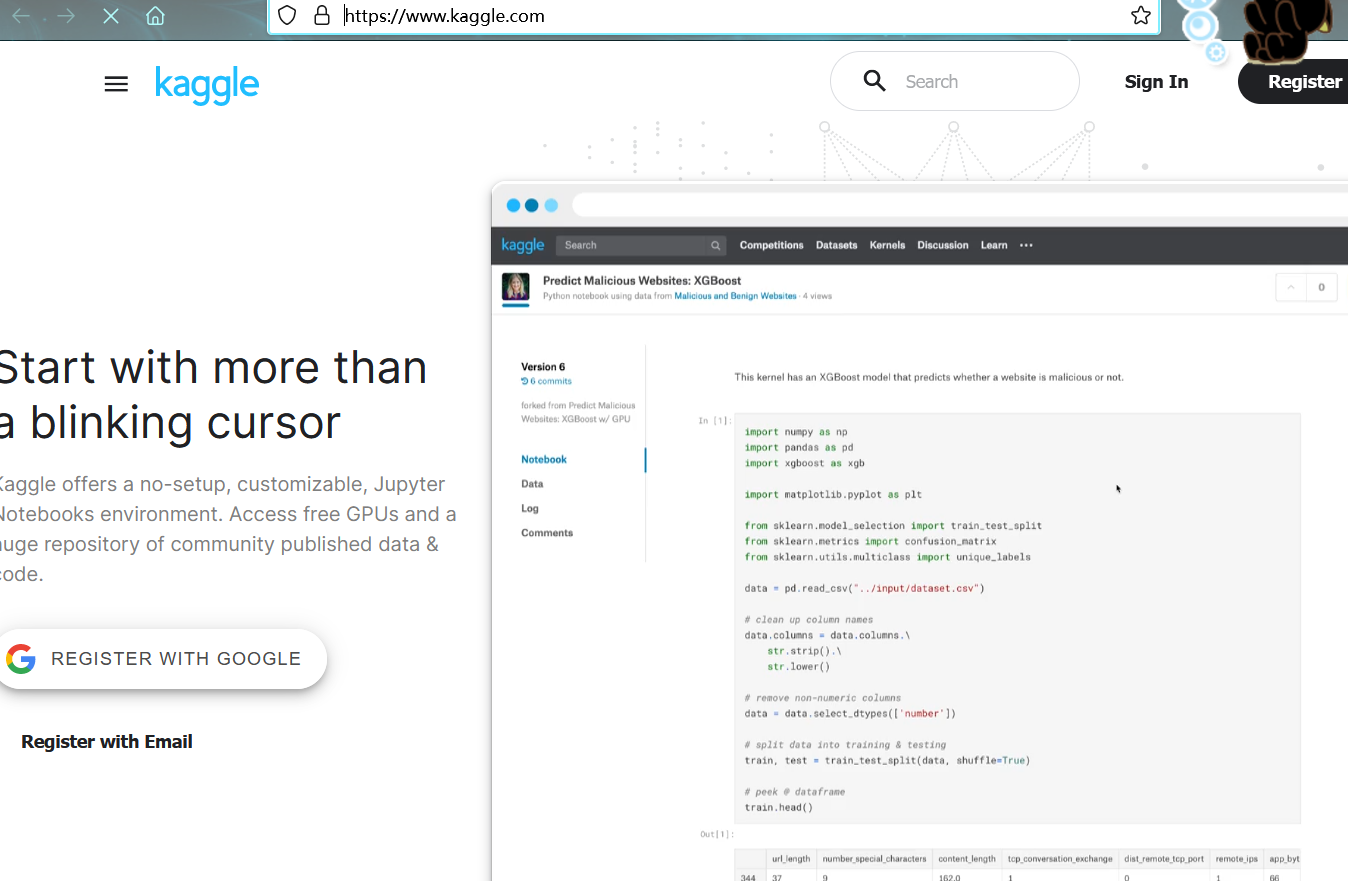The height and width of the screenshot is (881, 1348).
Task: Click the browser back arrow
Action: [20, 16]
